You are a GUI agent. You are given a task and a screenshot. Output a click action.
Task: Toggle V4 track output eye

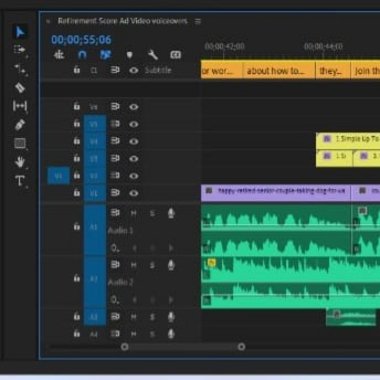pos(134,141)
